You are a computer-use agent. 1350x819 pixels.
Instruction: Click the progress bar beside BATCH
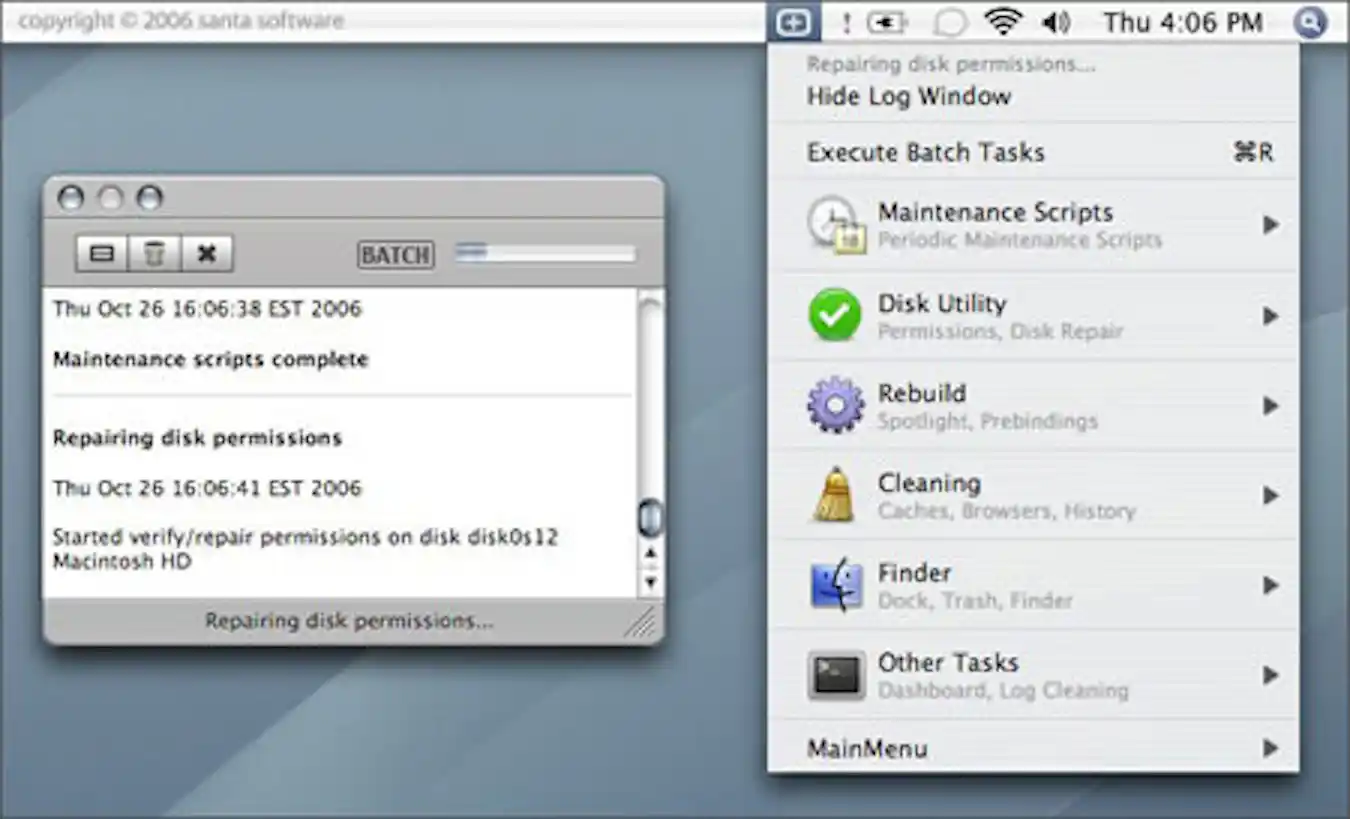tap(545, 253)
